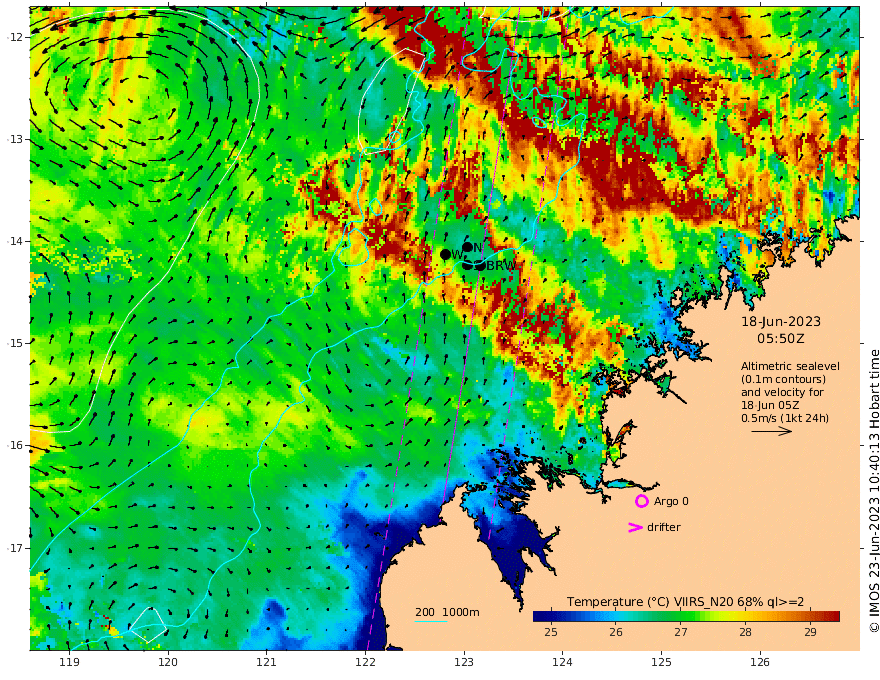The width and height of the screenshot is (880, 680).
Task: Click the temperature color bar
Action: point(686,616)
